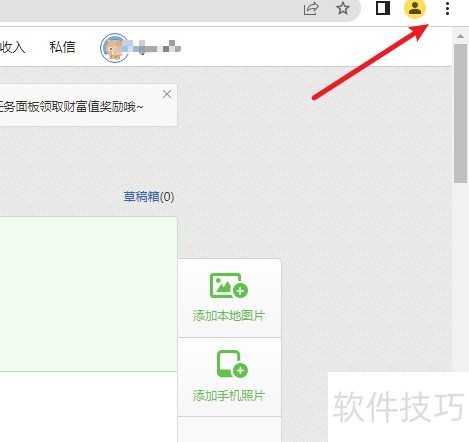Click the add local image icon
This screenshot has width=469, height=442.
tap(229, 285)
